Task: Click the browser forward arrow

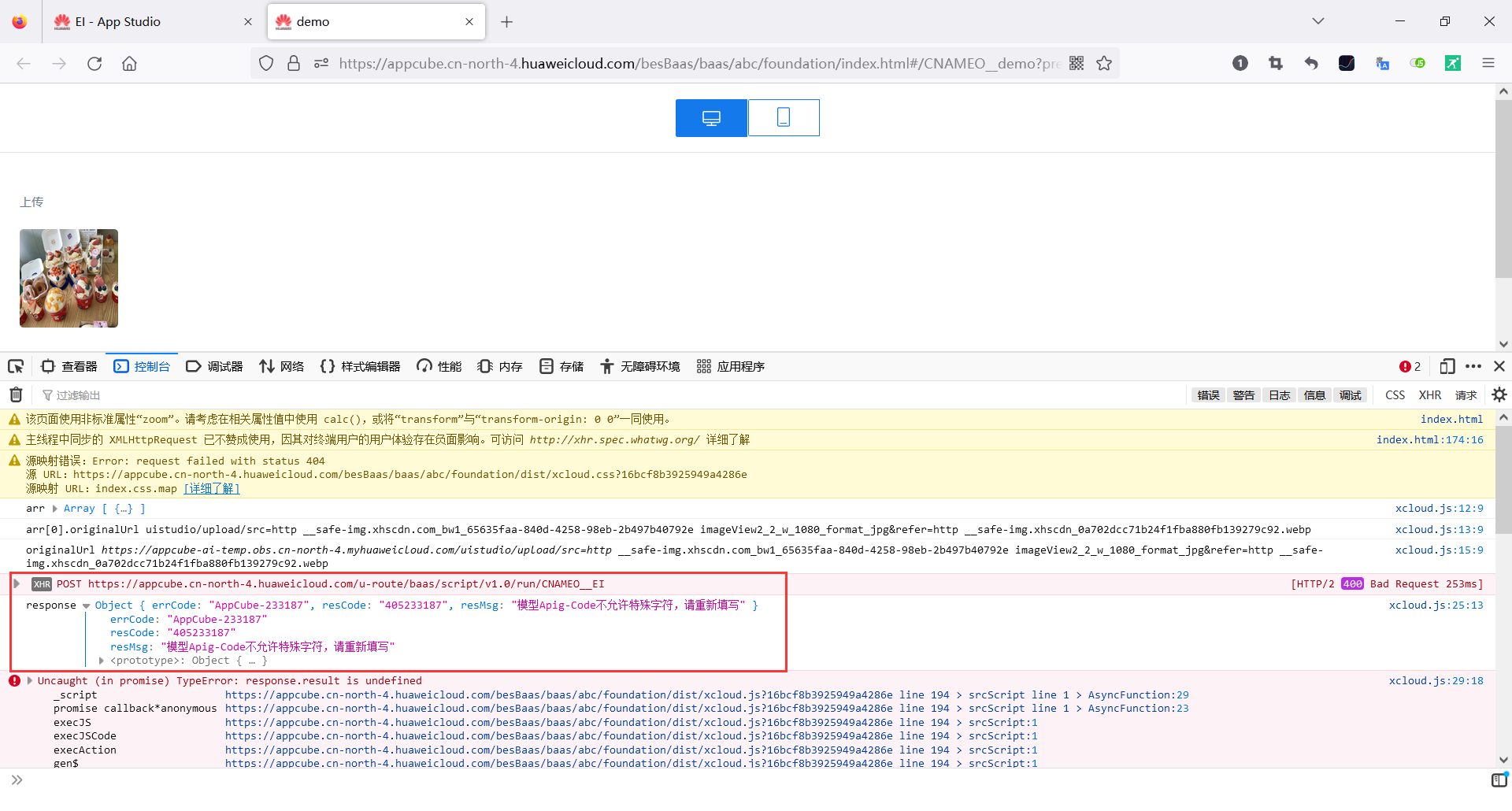Action: [59, 64]
